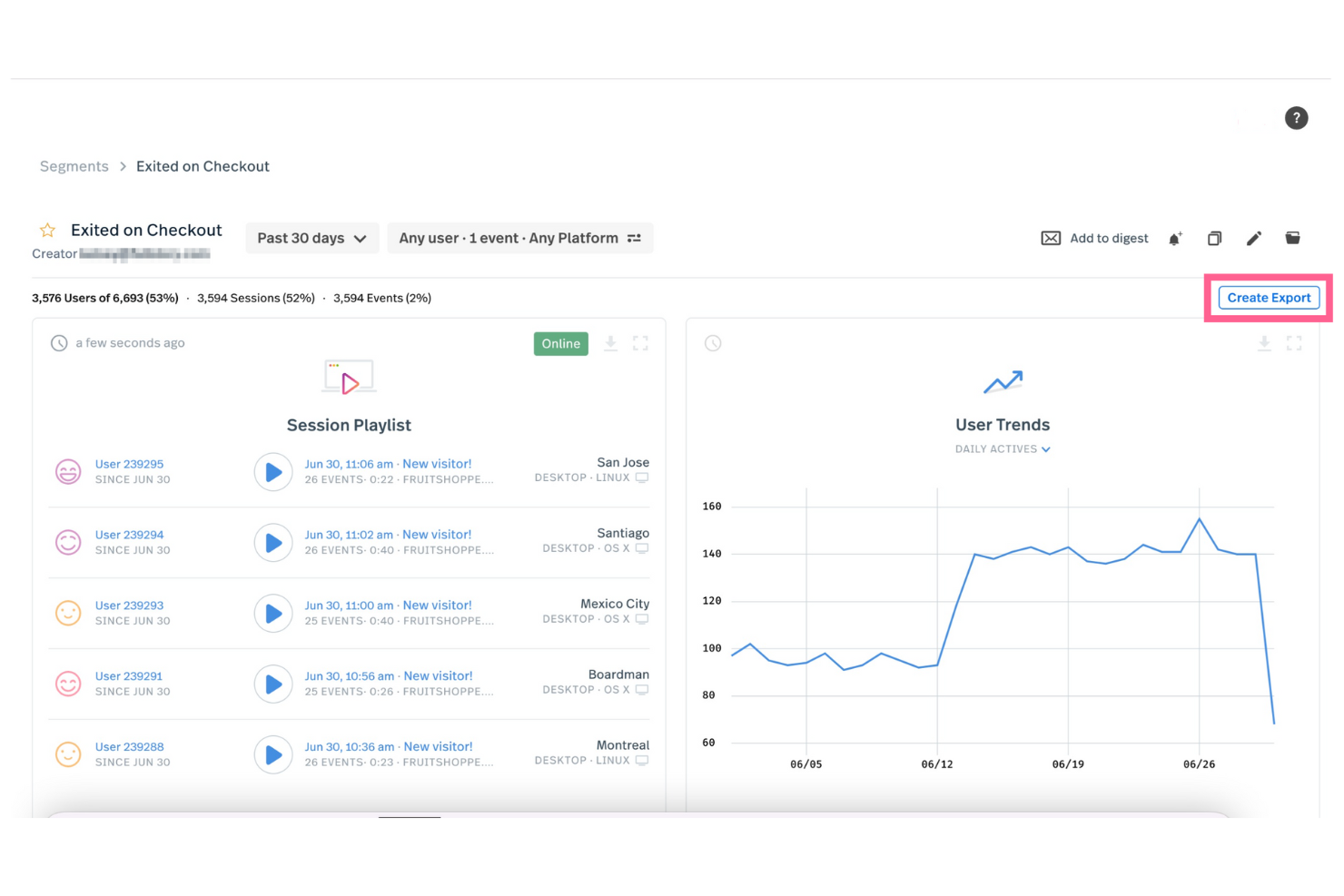Expand Session Playlist to fullscreen
The height and width of the screenshot is (896, 1344).
[641, 343]
